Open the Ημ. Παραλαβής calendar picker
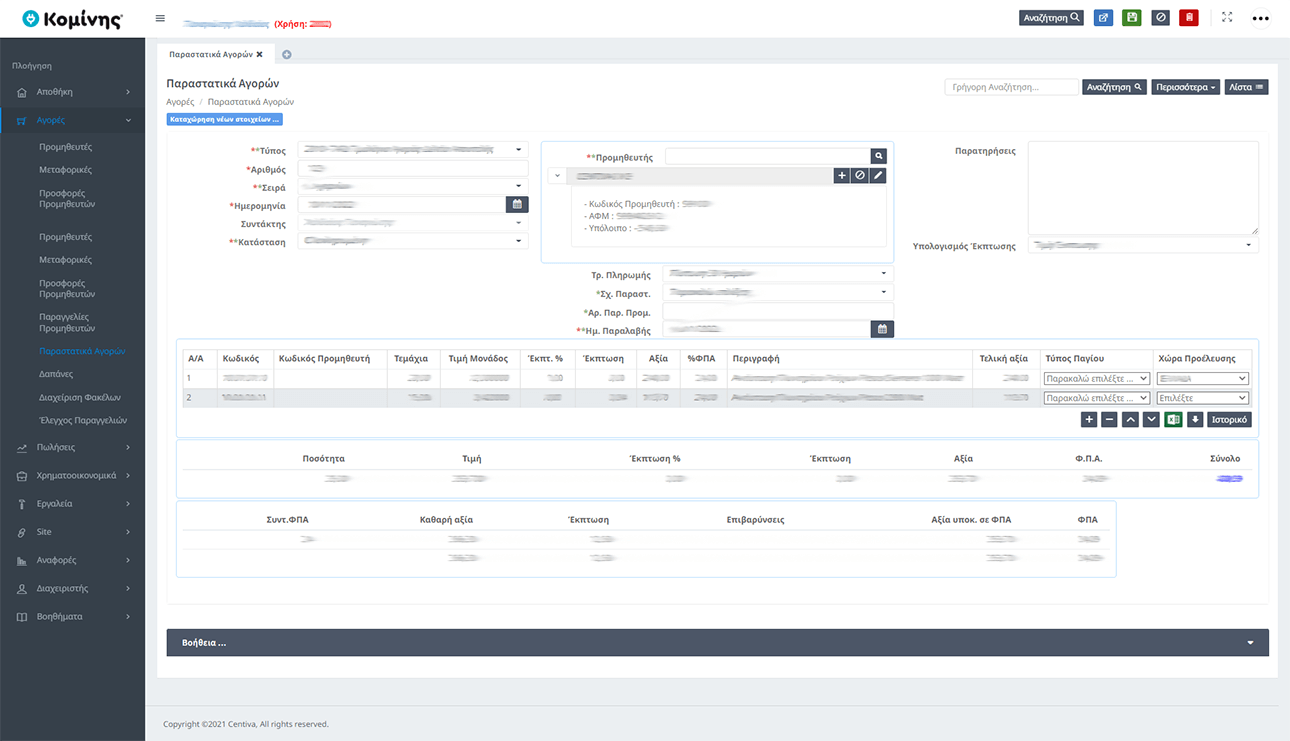 tap(882, 329)
